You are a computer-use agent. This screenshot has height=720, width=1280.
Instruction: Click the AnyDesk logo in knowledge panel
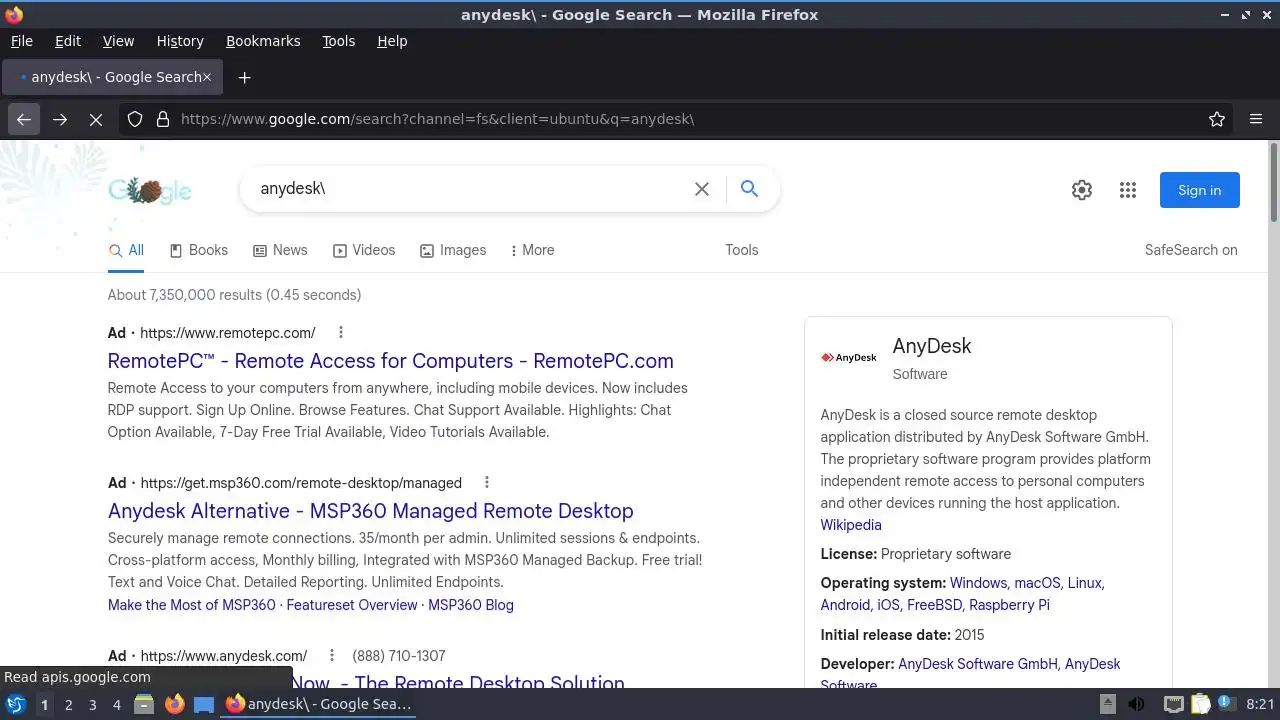coord(849,358)
